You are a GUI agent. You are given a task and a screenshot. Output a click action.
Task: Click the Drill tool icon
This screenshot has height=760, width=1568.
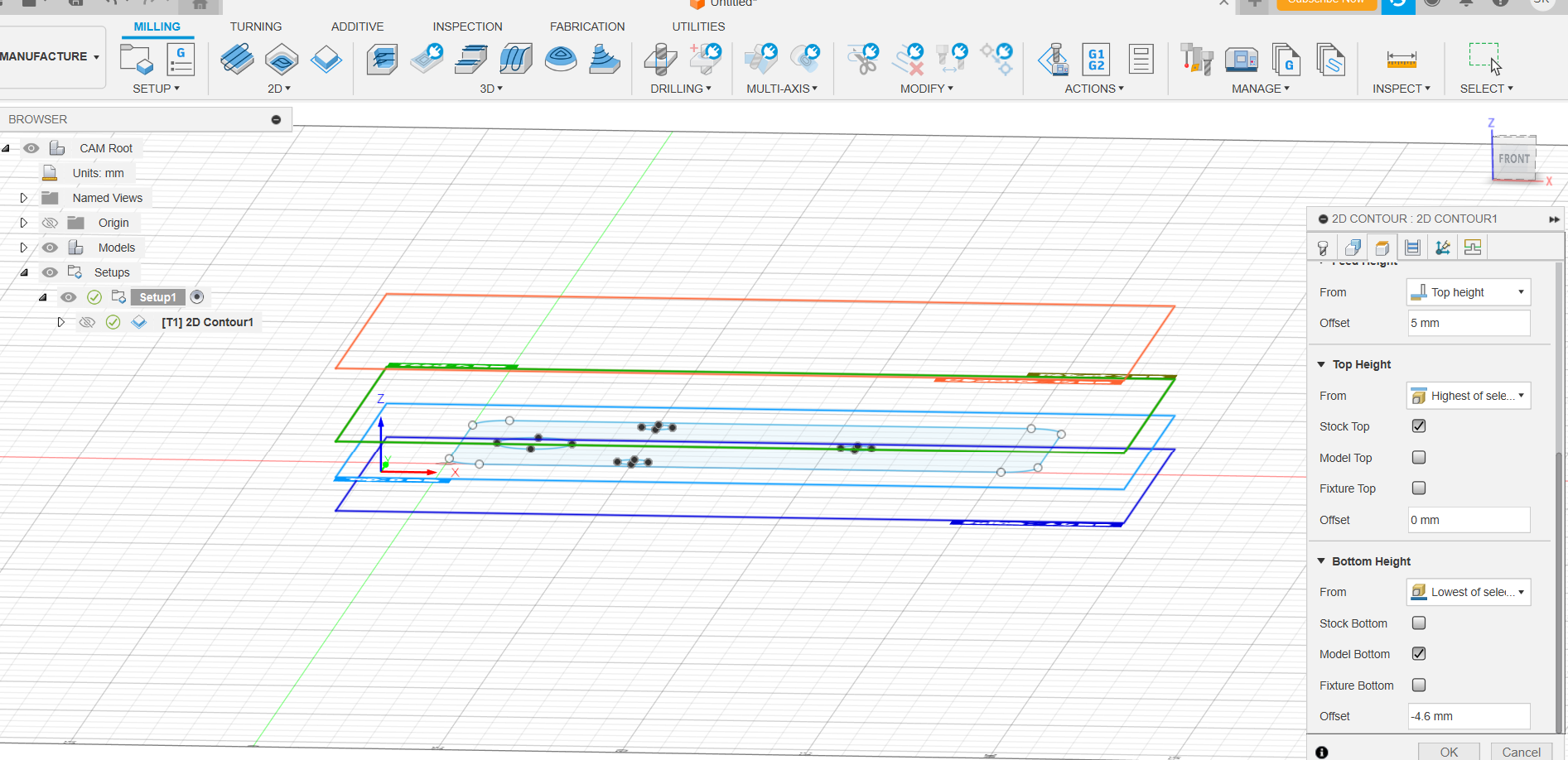pos(660,60)
